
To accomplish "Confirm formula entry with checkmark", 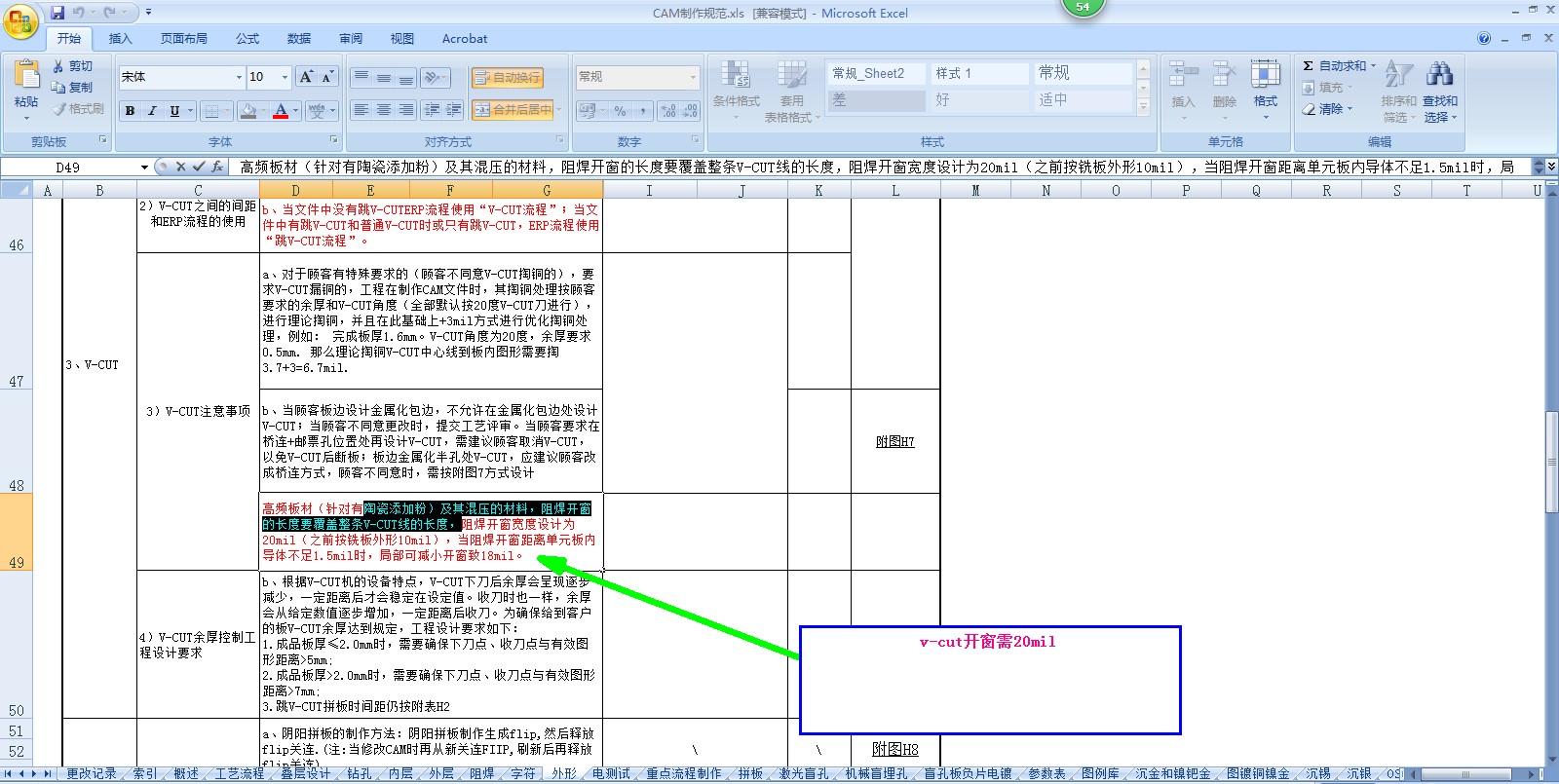I will 198,168.
